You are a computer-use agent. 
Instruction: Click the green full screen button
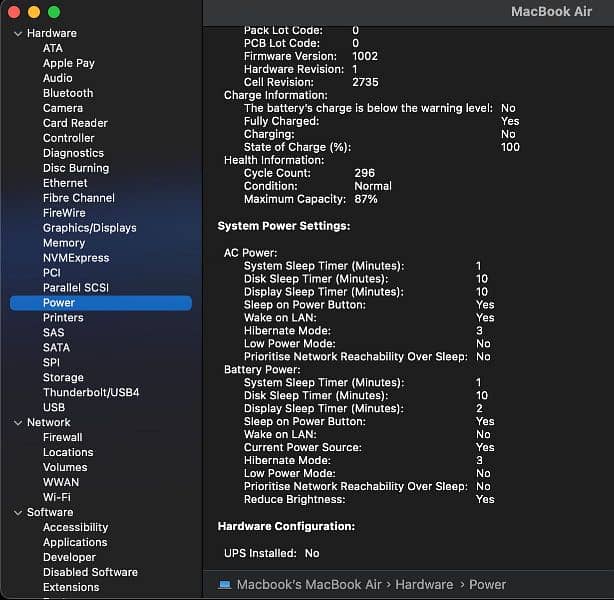click(54, 11)
